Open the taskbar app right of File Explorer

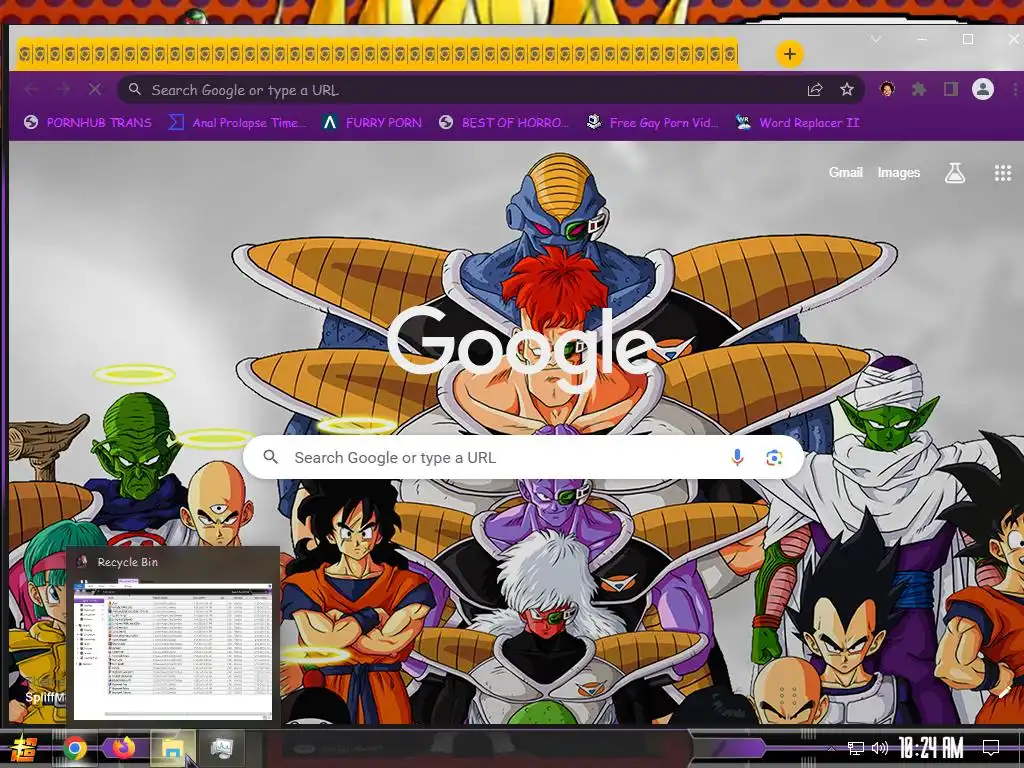click(222, 748)
